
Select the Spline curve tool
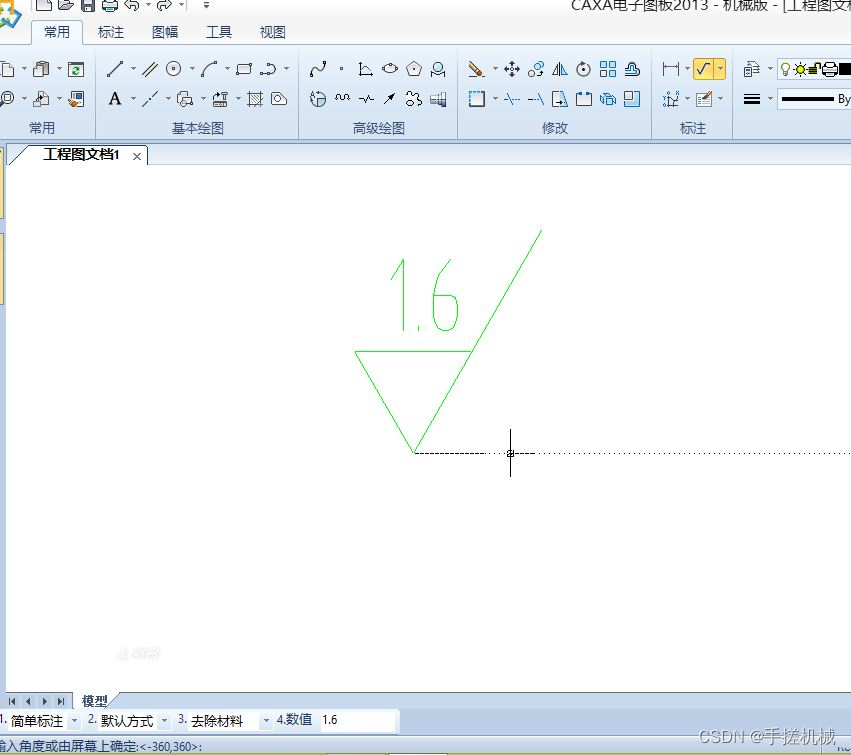click(x=318, y=69)
